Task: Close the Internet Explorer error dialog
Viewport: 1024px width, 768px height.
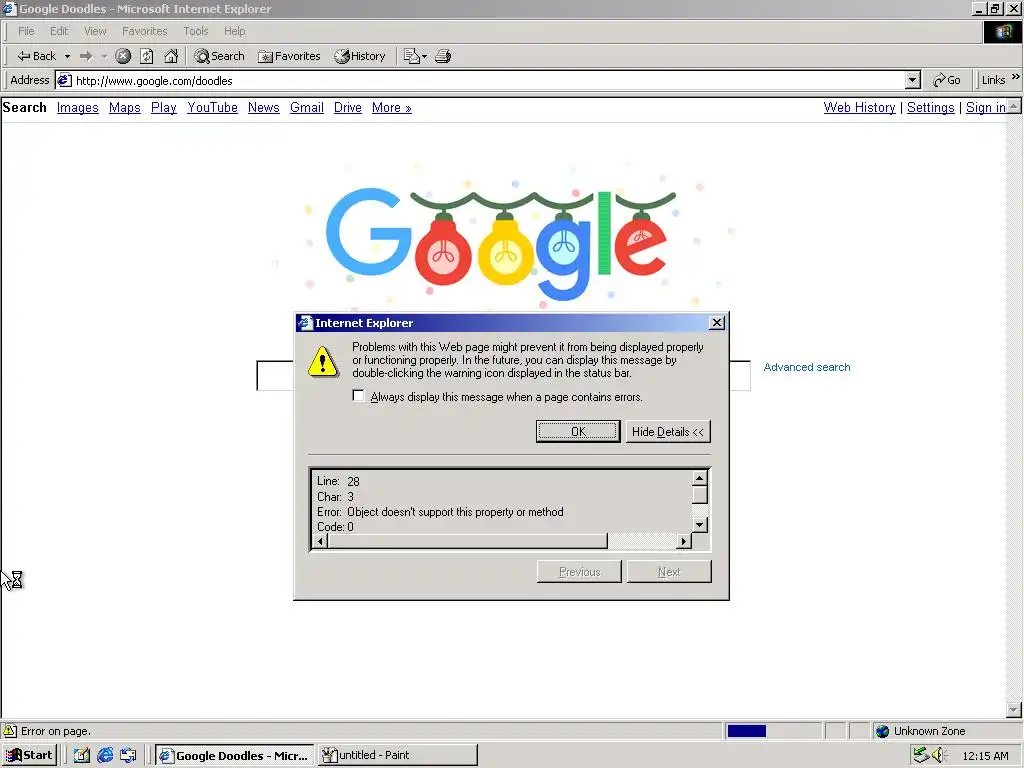Action: [716, 323]
